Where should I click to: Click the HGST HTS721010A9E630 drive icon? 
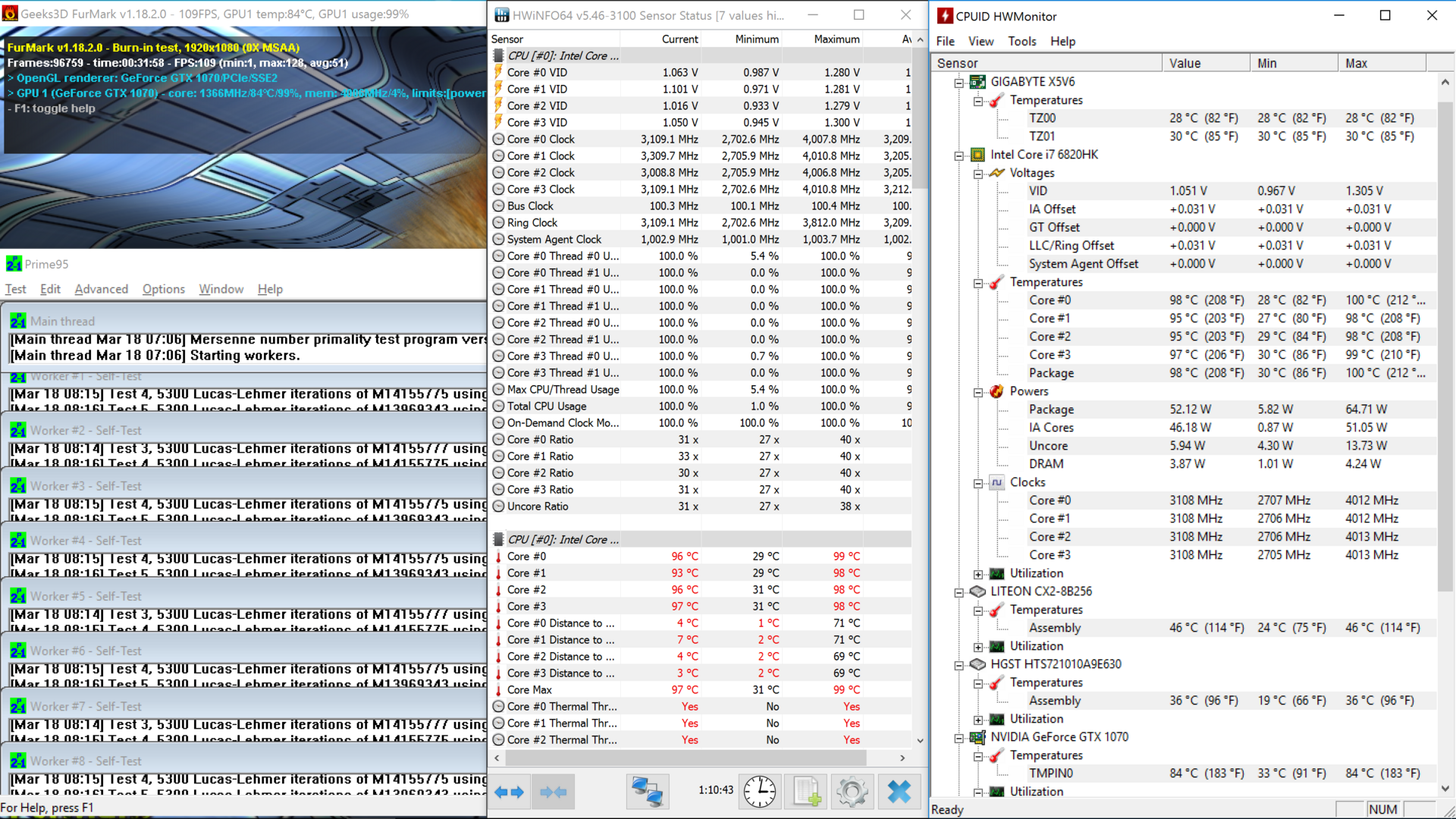(x=977, y=664)
